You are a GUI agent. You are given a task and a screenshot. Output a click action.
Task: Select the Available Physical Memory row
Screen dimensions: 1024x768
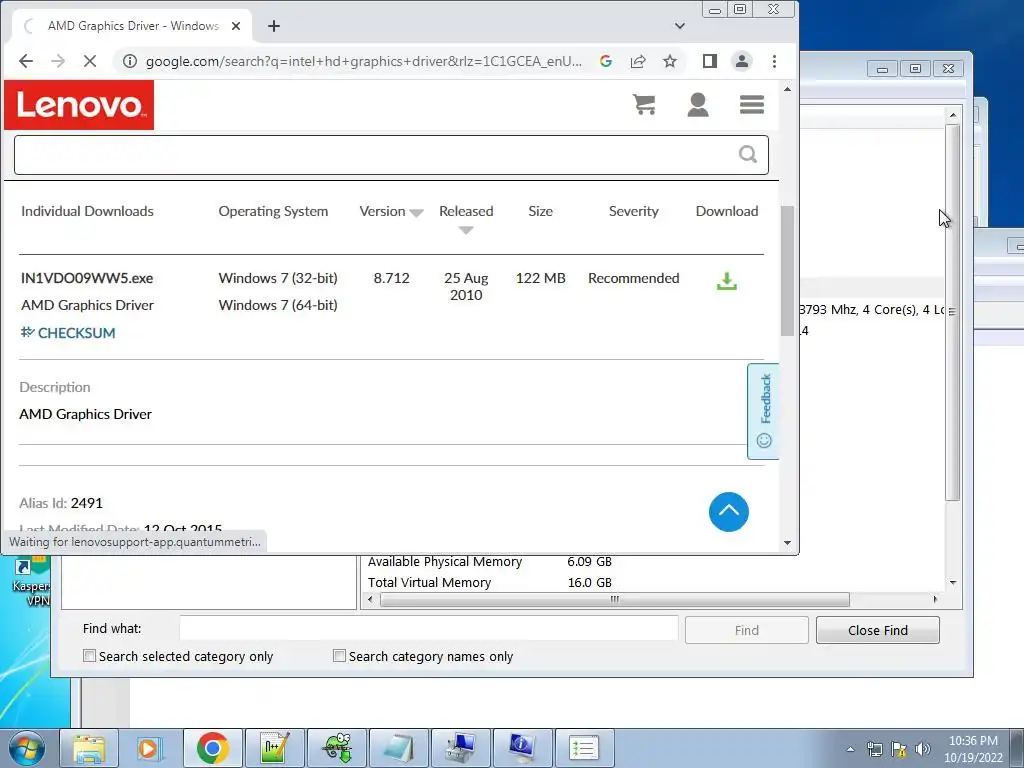(x=490, y=562)
